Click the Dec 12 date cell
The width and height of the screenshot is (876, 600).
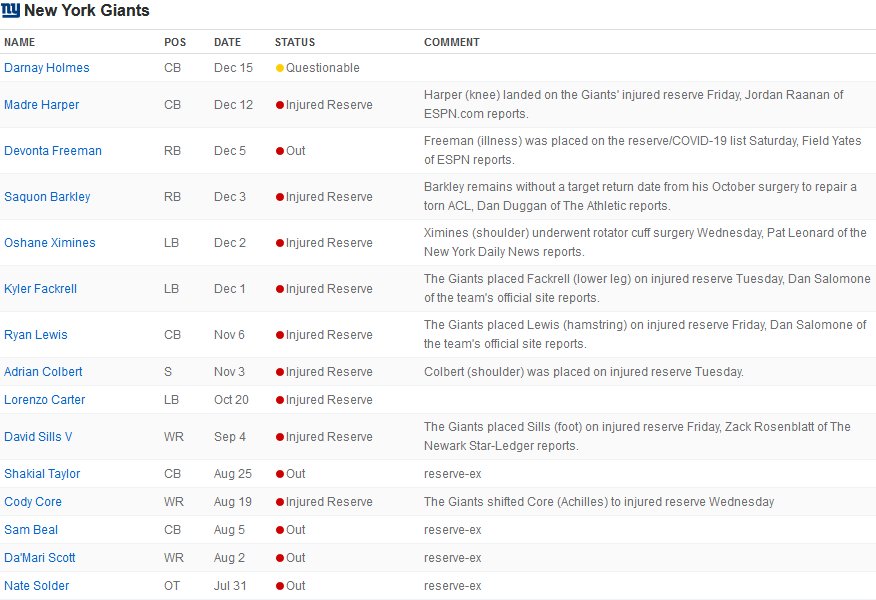[x=234, y=104]
